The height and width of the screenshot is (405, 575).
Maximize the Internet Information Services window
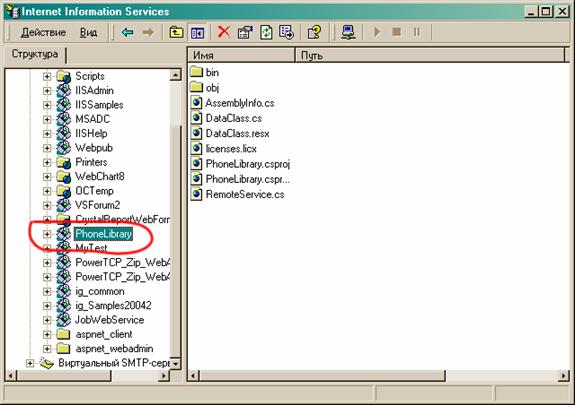pyautogui.click(x=546, y=11)
